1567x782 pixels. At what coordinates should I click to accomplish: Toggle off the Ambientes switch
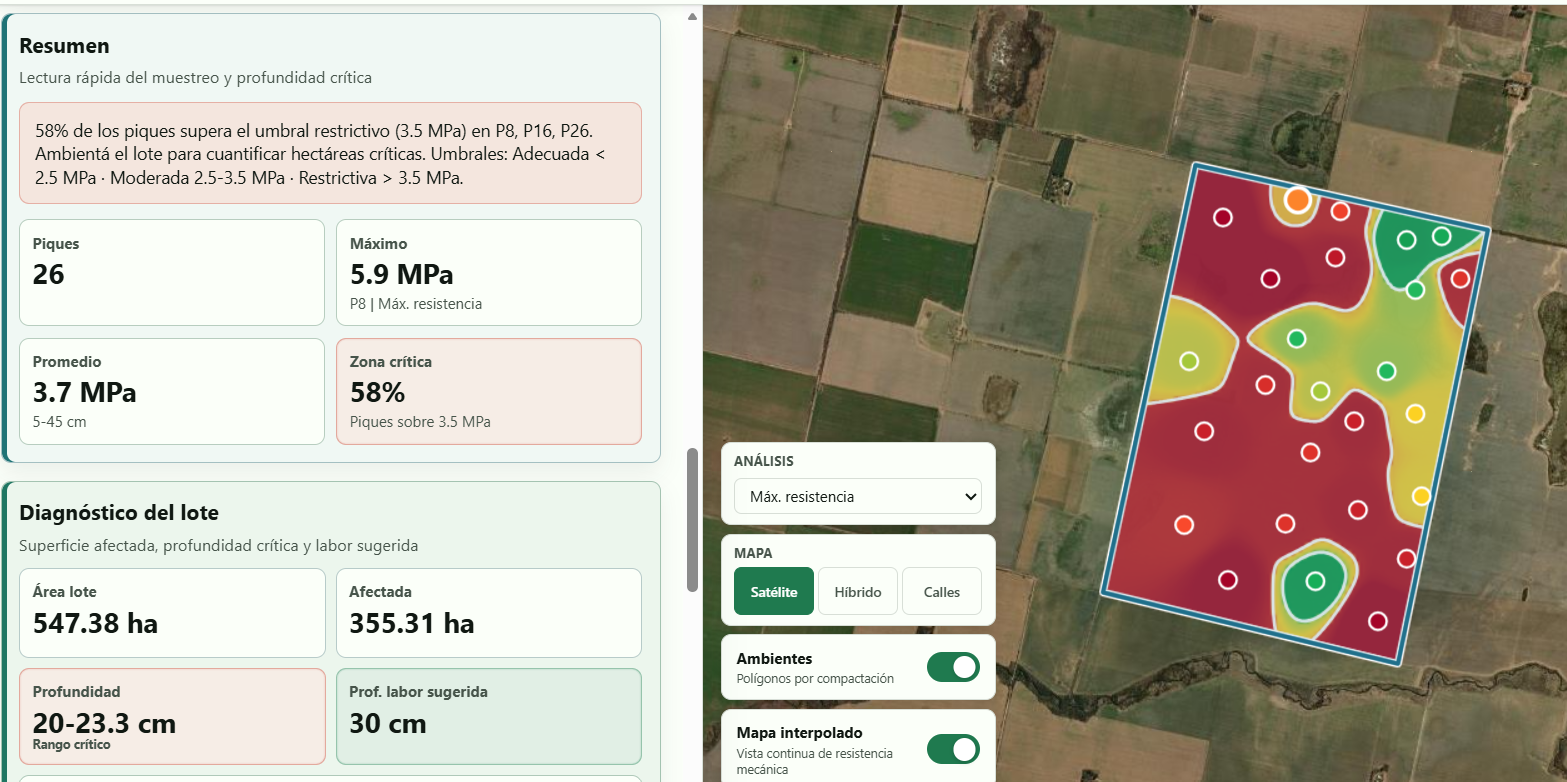pos(953,667)
